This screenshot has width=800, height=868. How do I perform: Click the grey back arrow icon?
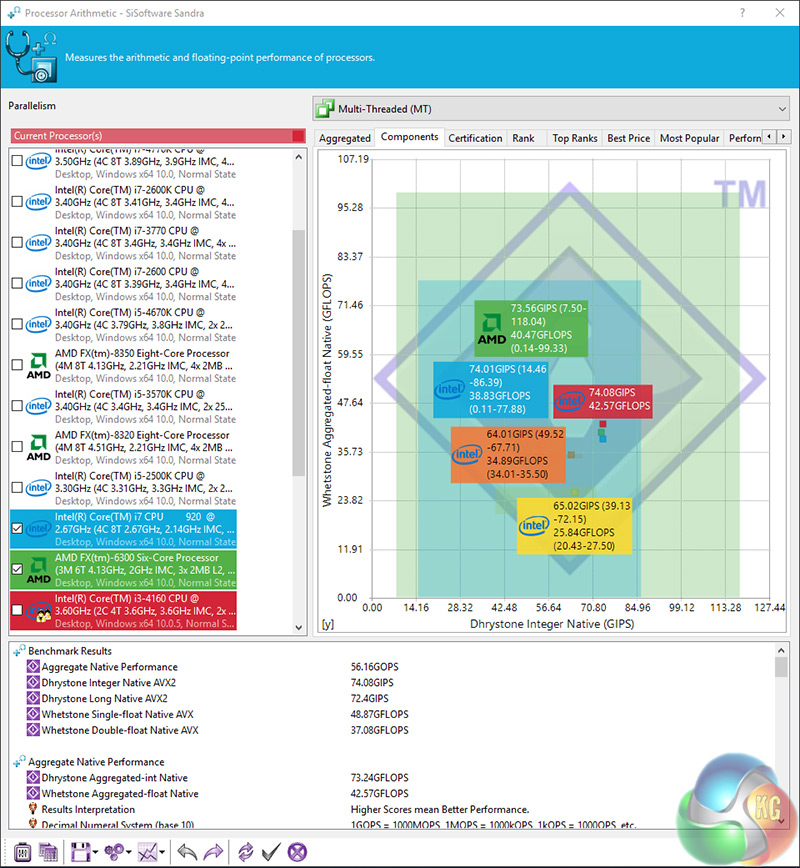click(187, 852)
